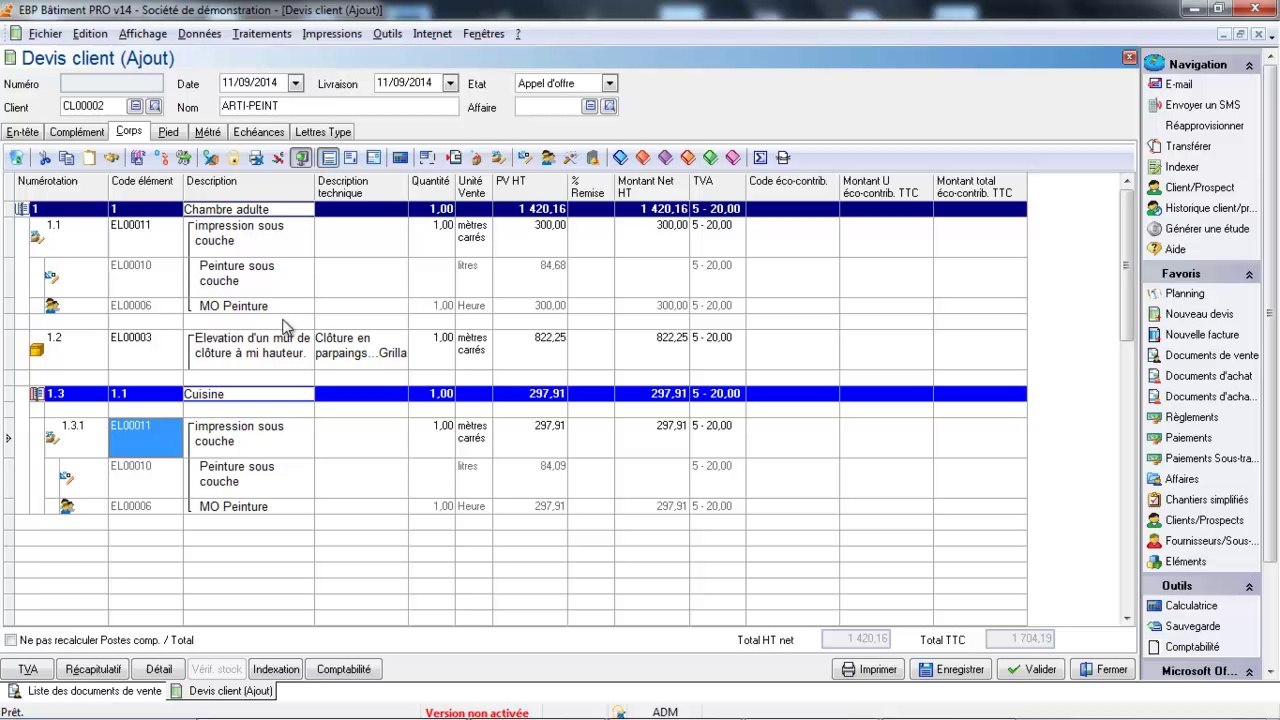Switch to the Complément tab
This screenshot has width=1280, height=720.
tap(77, 132)
